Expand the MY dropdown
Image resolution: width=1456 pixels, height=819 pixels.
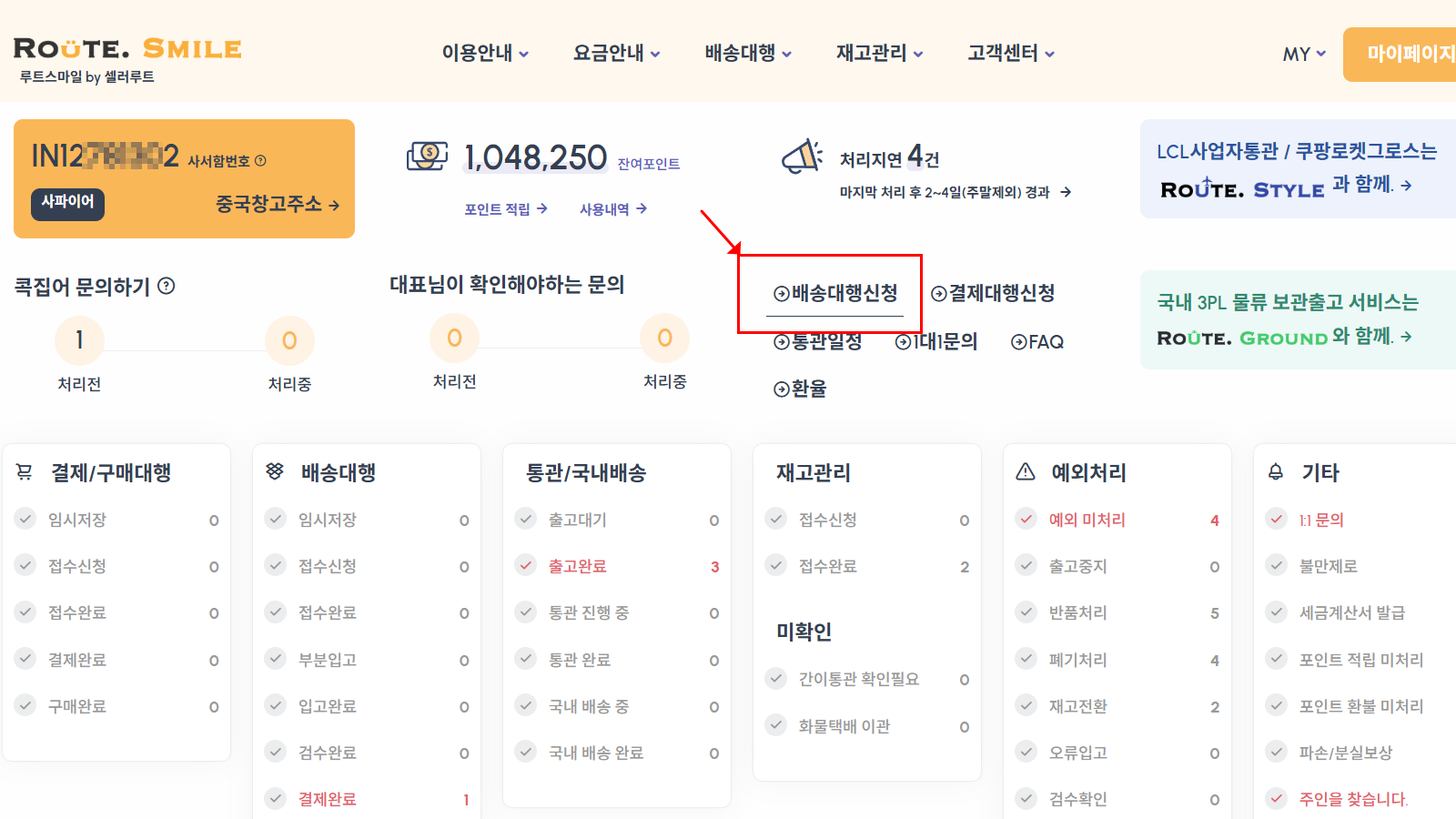[x=1303, y=55]
